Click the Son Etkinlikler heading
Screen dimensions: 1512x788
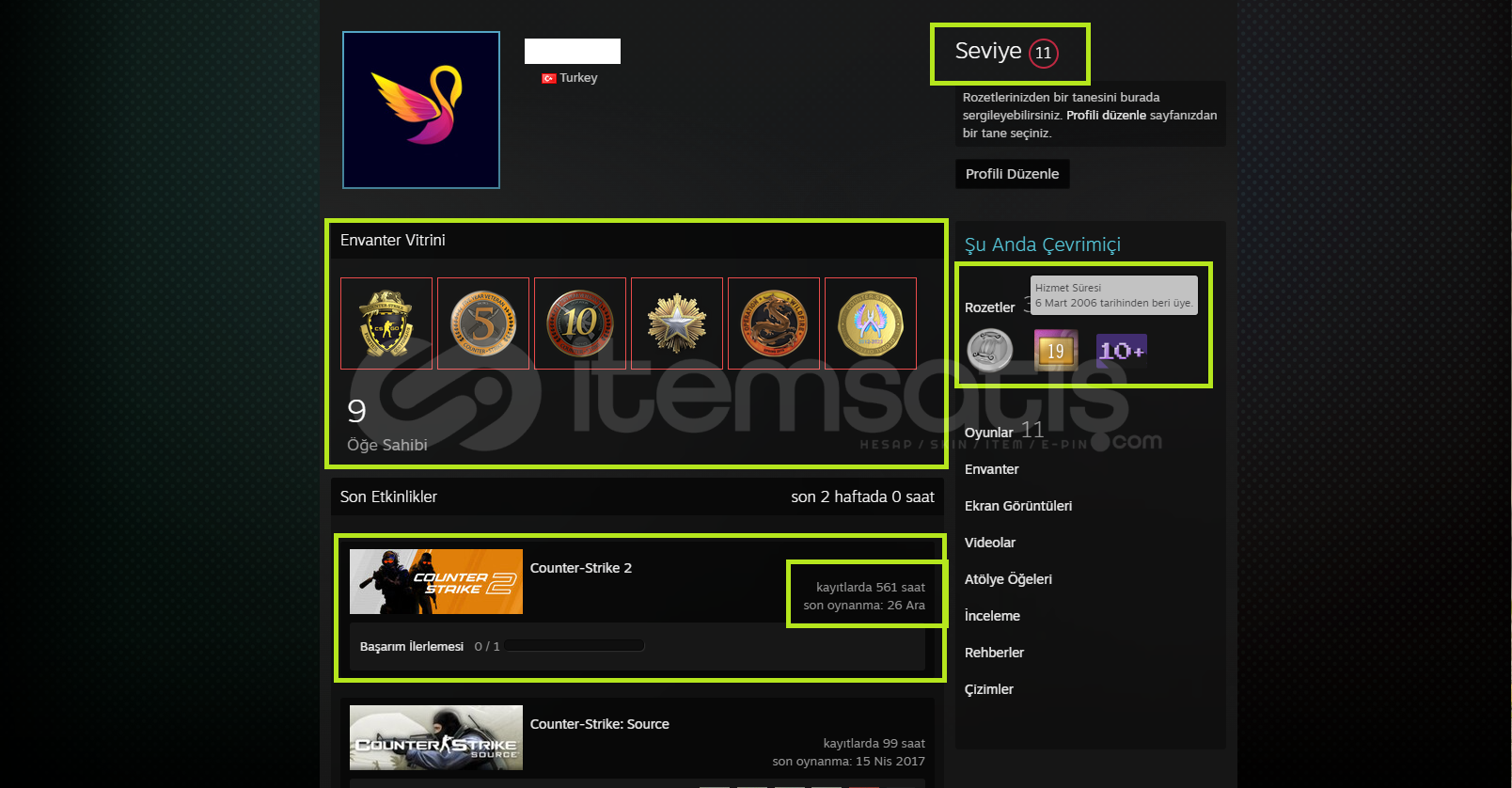388,496
